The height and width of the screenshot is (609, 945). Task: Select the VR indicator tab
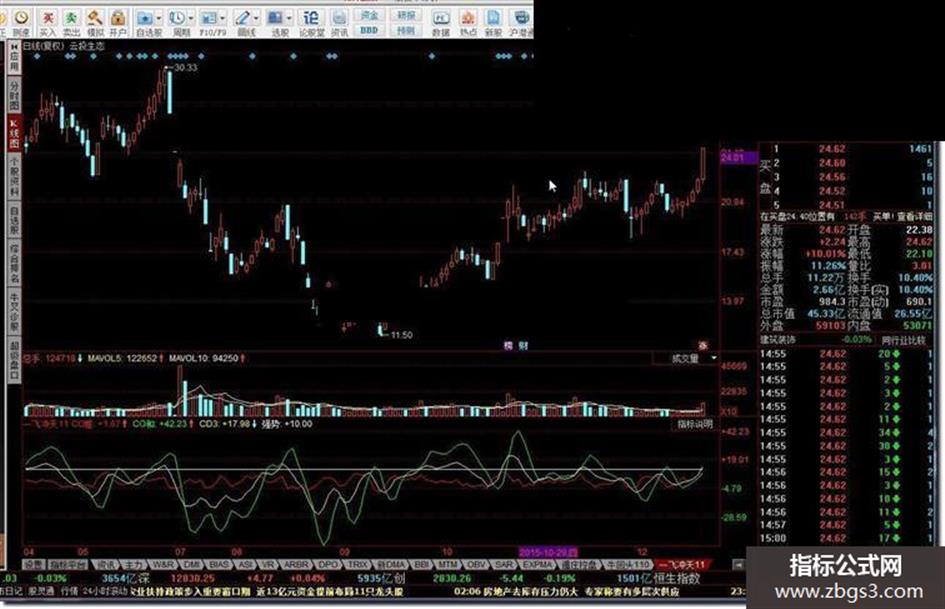point(268,565)
